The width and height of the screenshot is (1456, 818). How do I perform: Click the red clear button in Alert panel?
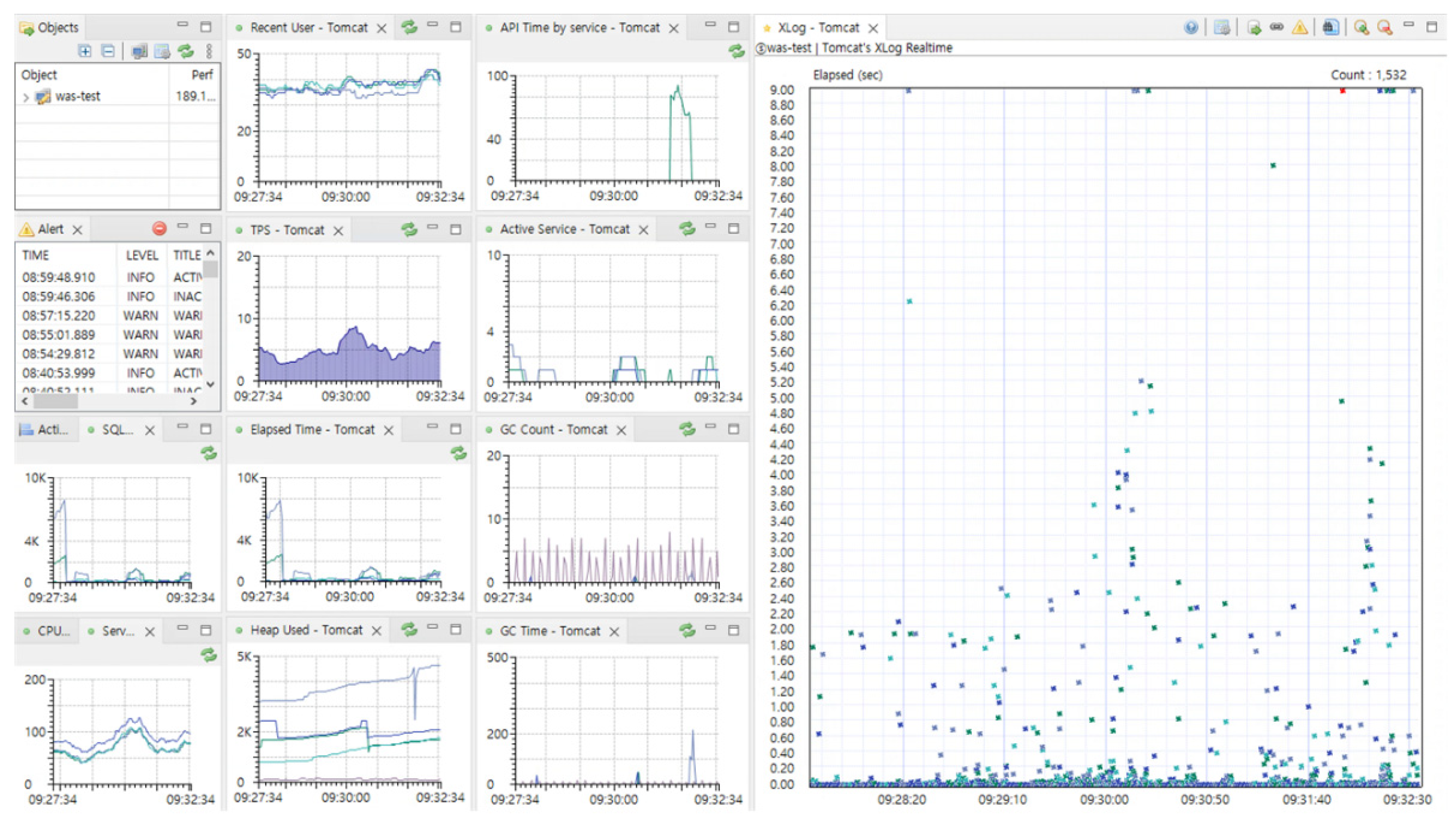pos(159,228)
